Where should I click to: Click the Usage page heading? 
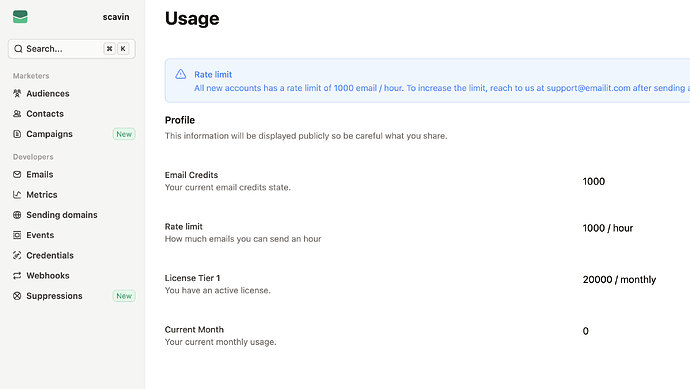pyautogui.click(x=192, y=18)
